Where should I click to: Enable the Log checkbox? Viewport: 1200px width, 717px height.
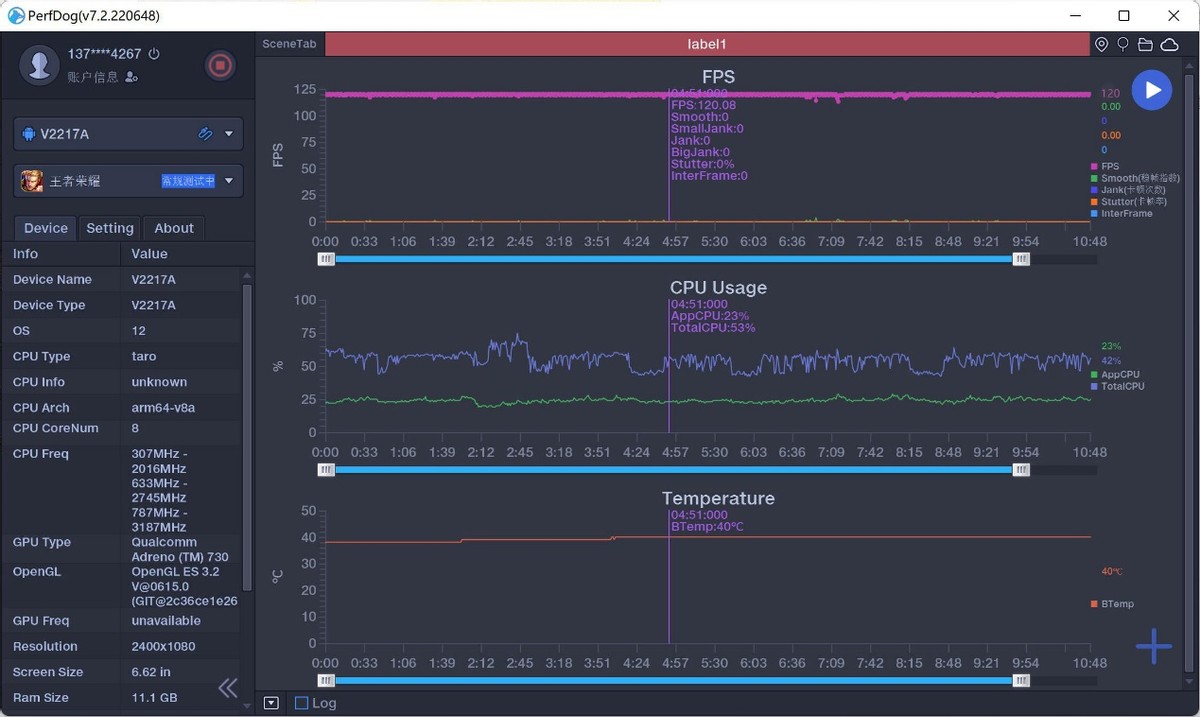(x=301, y=703)
